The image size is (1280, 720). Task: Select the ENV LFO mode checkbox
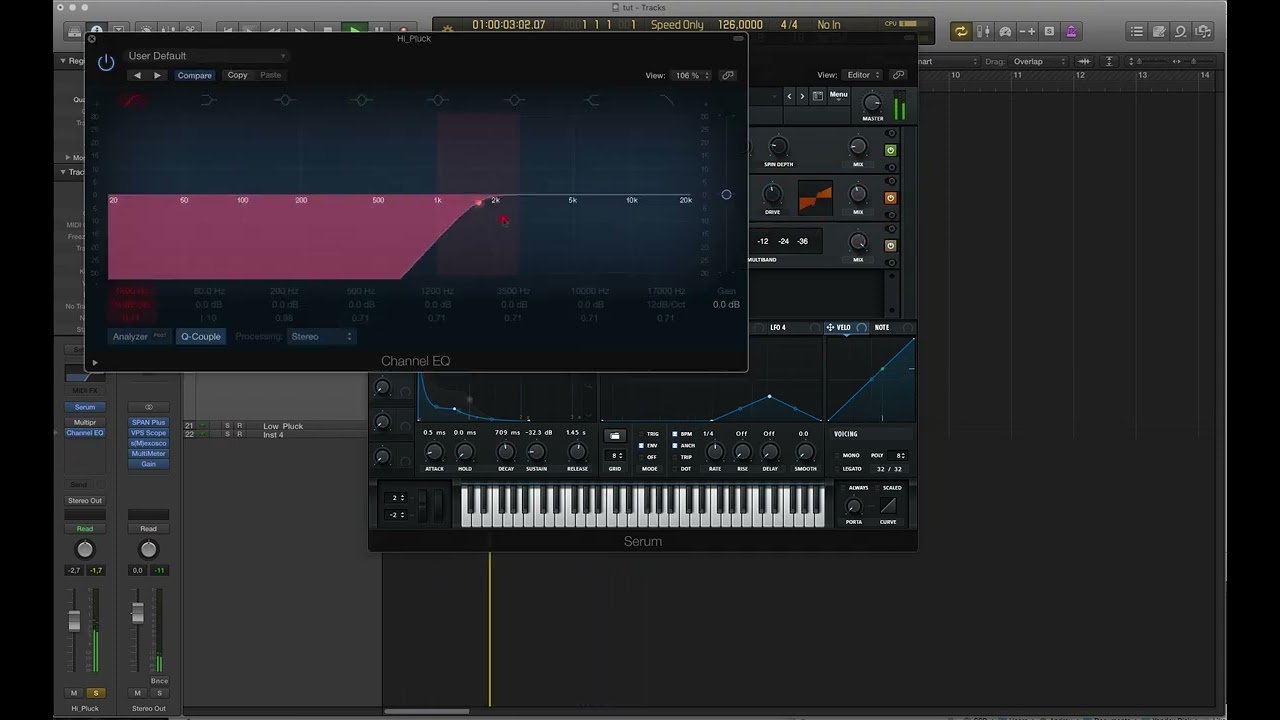[641, 446]
